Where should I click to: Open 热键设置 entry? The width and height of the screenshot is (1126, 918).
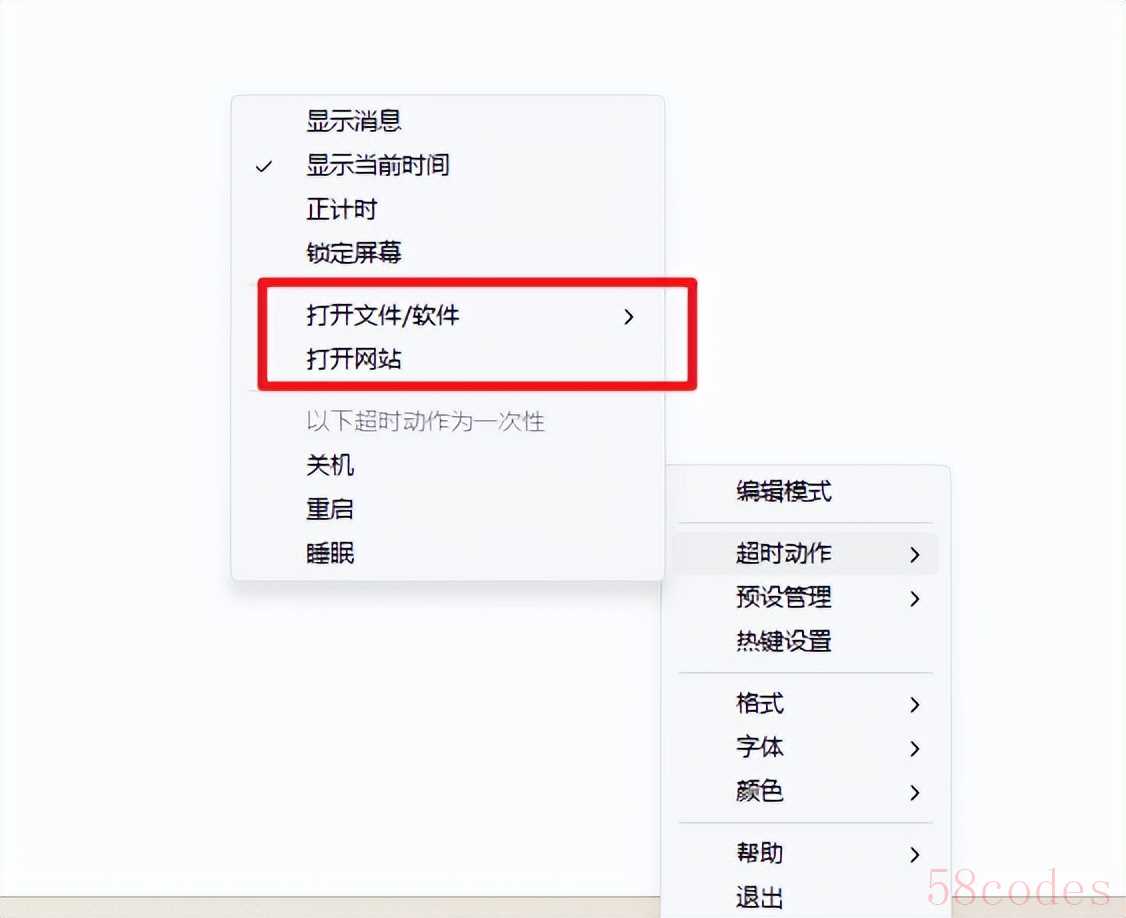(x=806, y=641)
